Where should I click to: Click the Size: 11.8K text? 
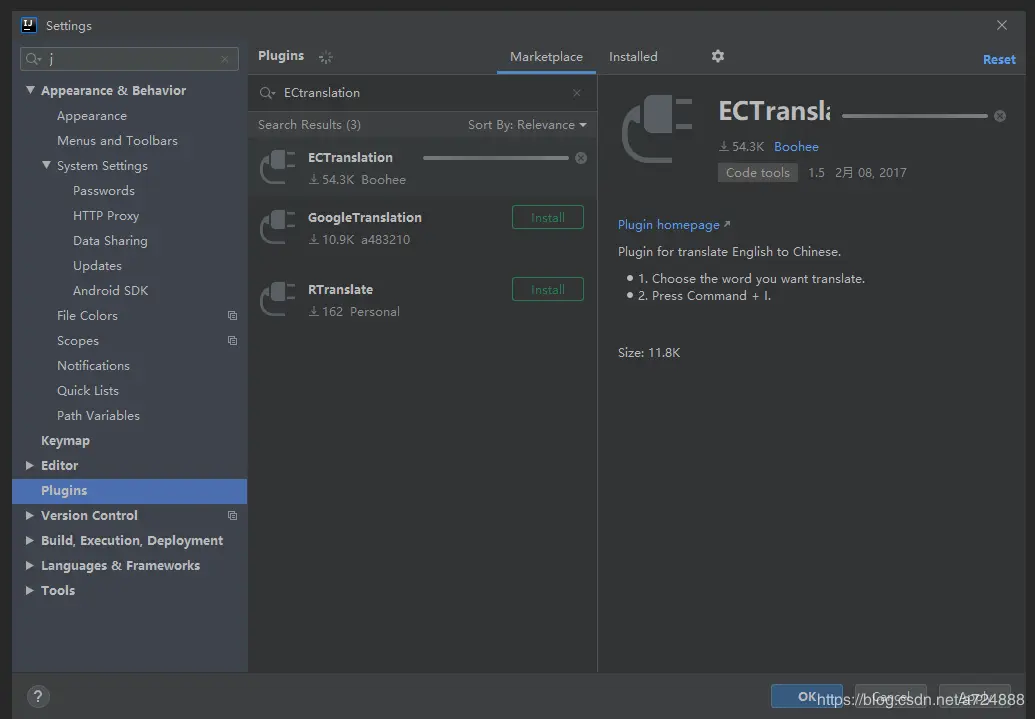649,353
